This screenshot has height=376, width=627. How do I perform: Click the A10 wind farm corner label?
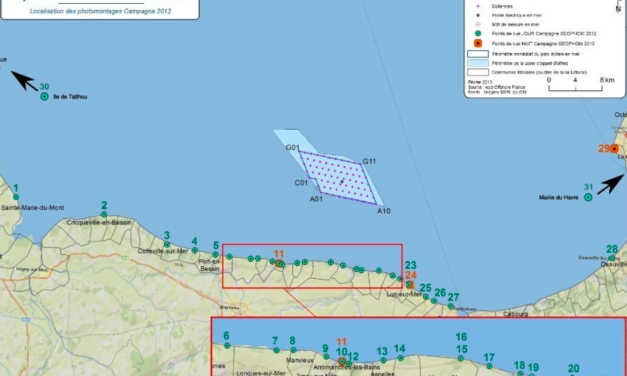pyautogui.click(x=384, y=211)
